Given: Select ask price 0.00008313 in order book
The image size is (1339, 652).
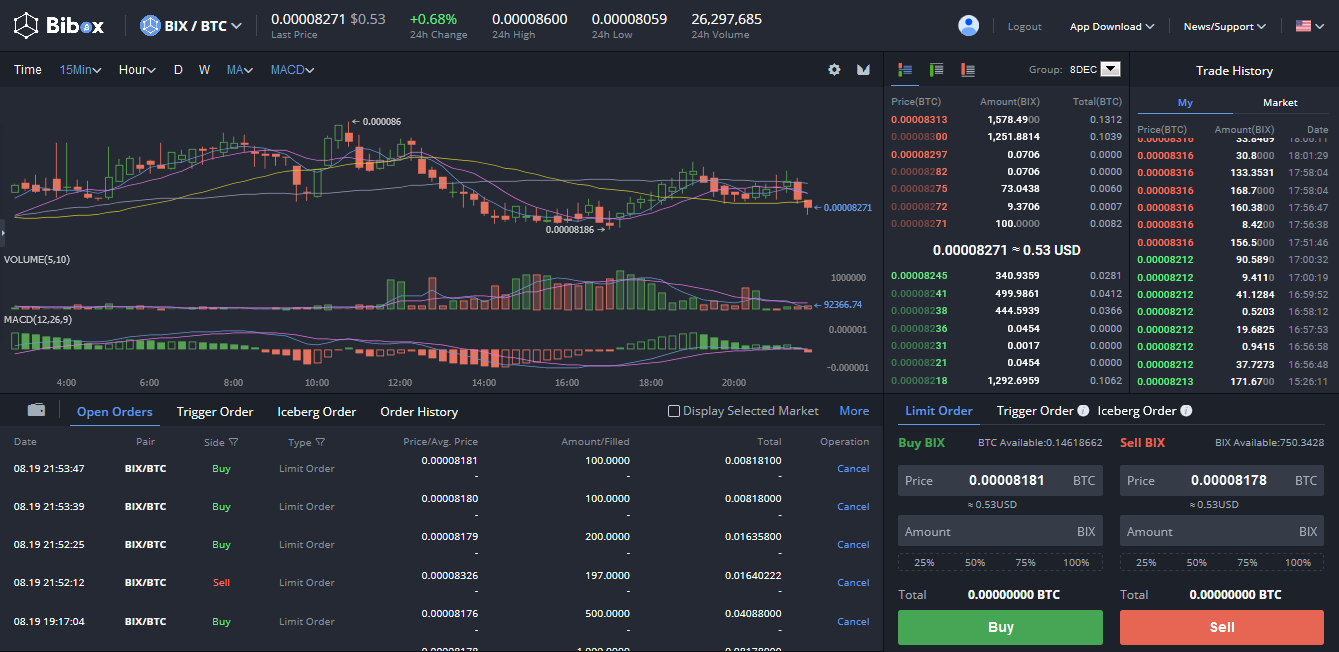Looking at the screenshot, I should click(919, 120).
